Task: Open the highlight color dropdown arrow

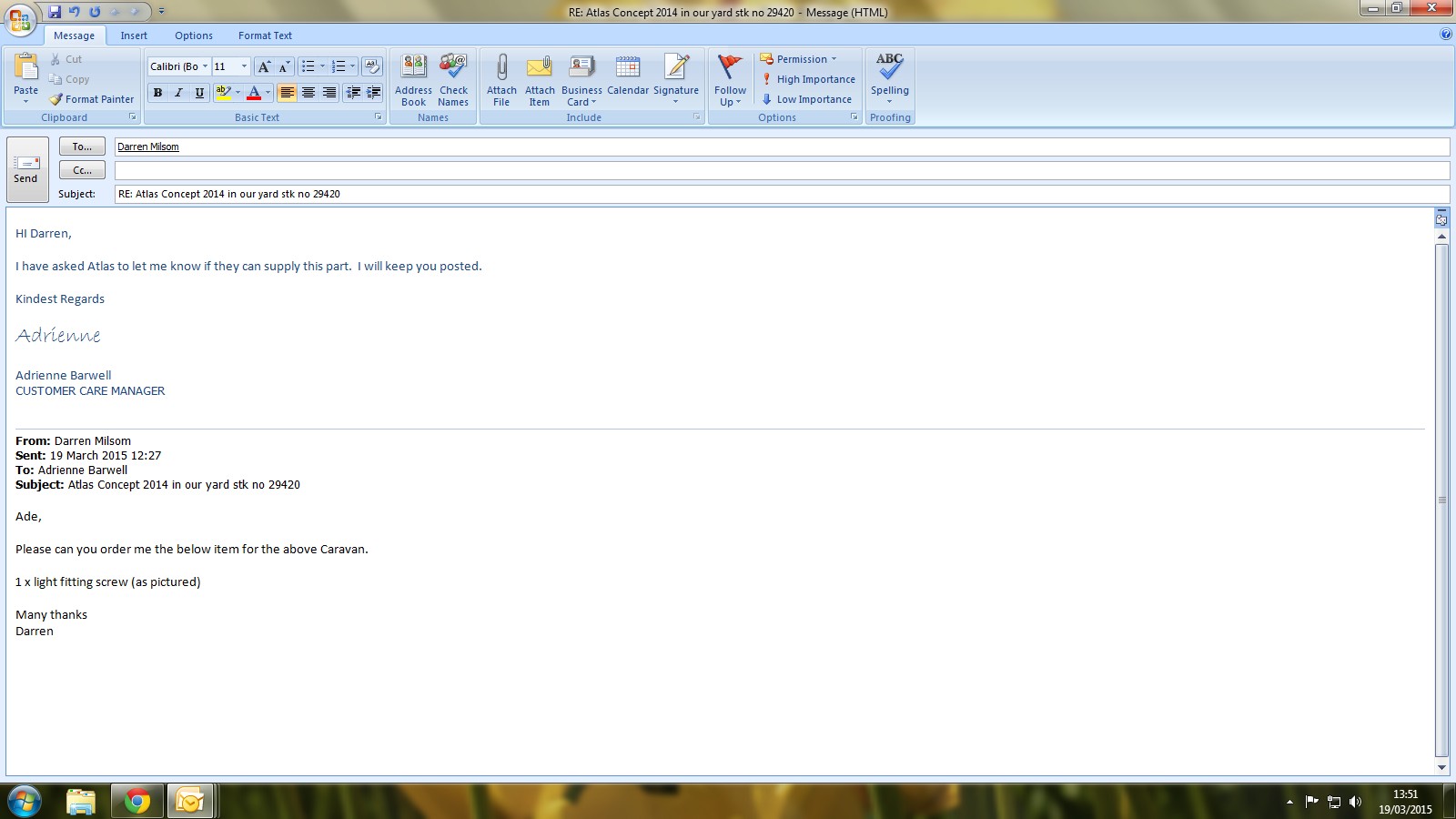Action: pos(238,93)
